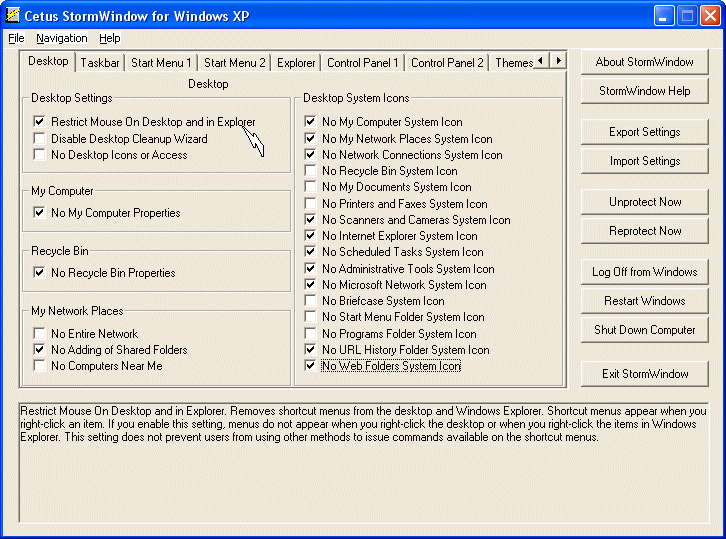
Task: Open StormWindow Help
Action: click(645, 91)
